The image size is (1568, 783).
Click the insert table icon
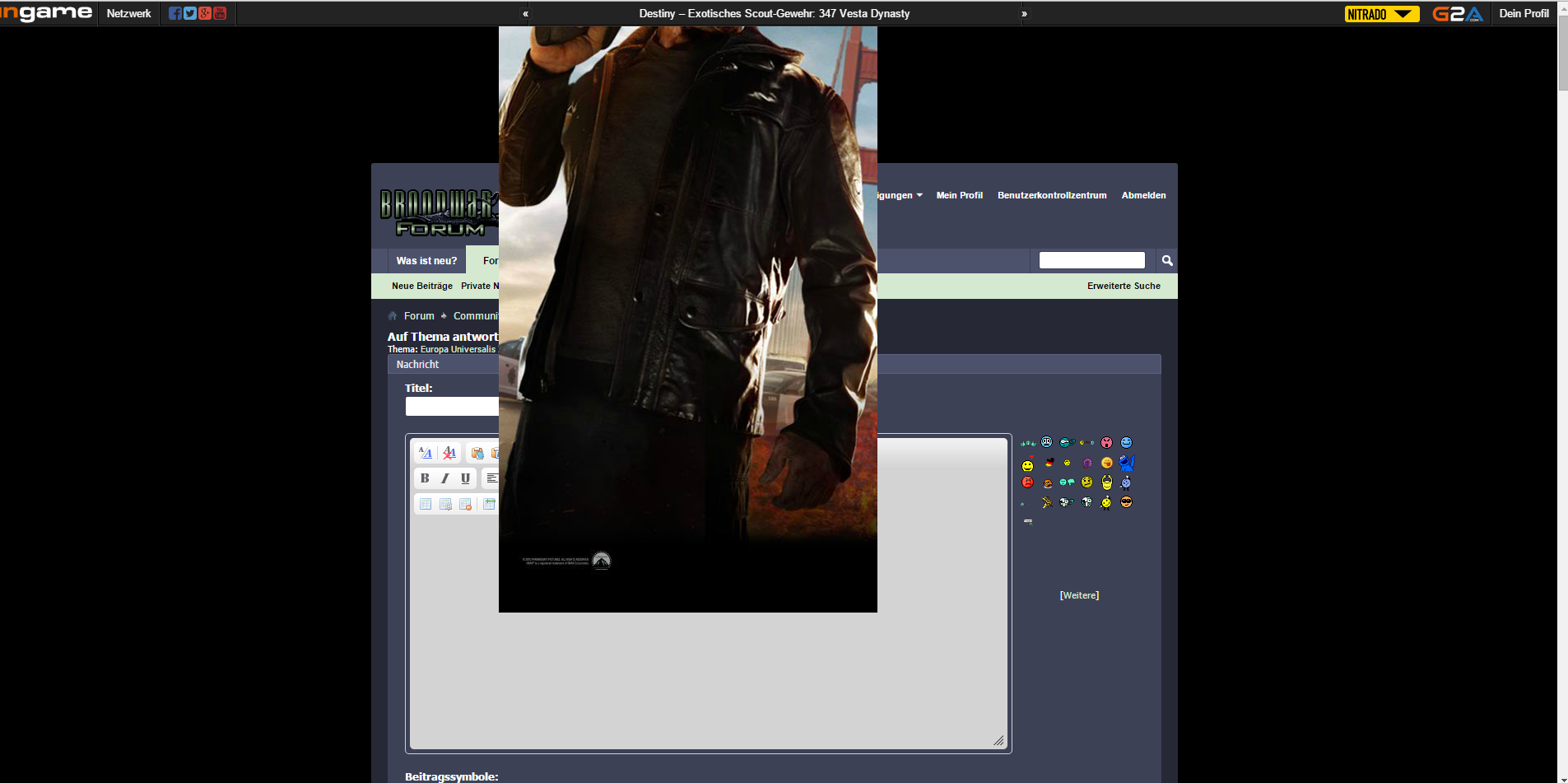tap(426, 504)
